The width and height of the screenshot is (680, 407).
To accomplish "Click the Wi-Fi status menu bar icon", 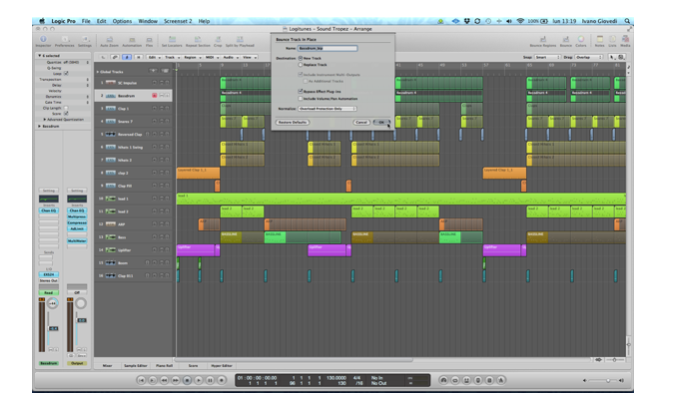I will coord(520,21).
